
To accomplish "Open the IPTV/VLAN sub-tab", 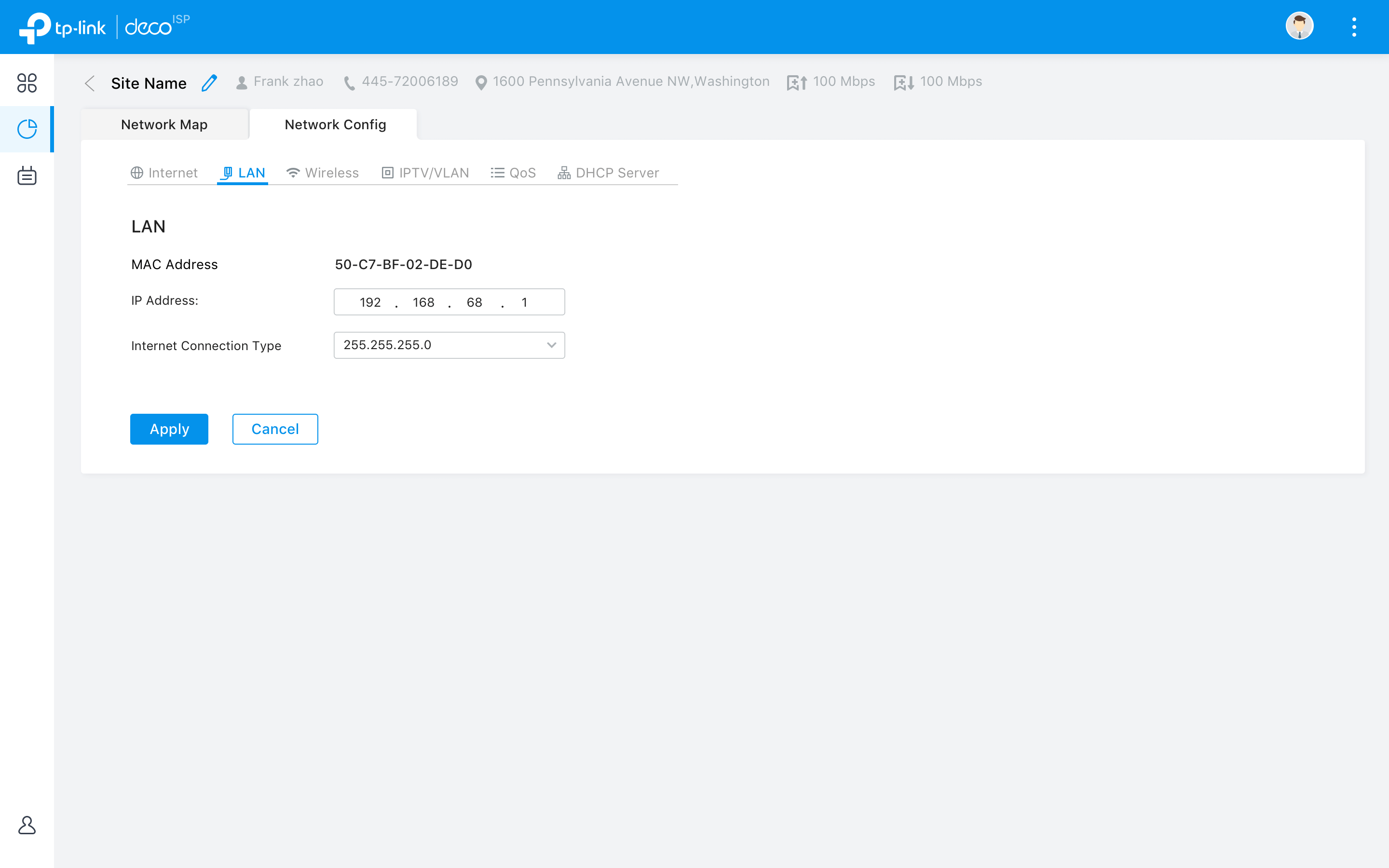I will (x=425, y=173).
